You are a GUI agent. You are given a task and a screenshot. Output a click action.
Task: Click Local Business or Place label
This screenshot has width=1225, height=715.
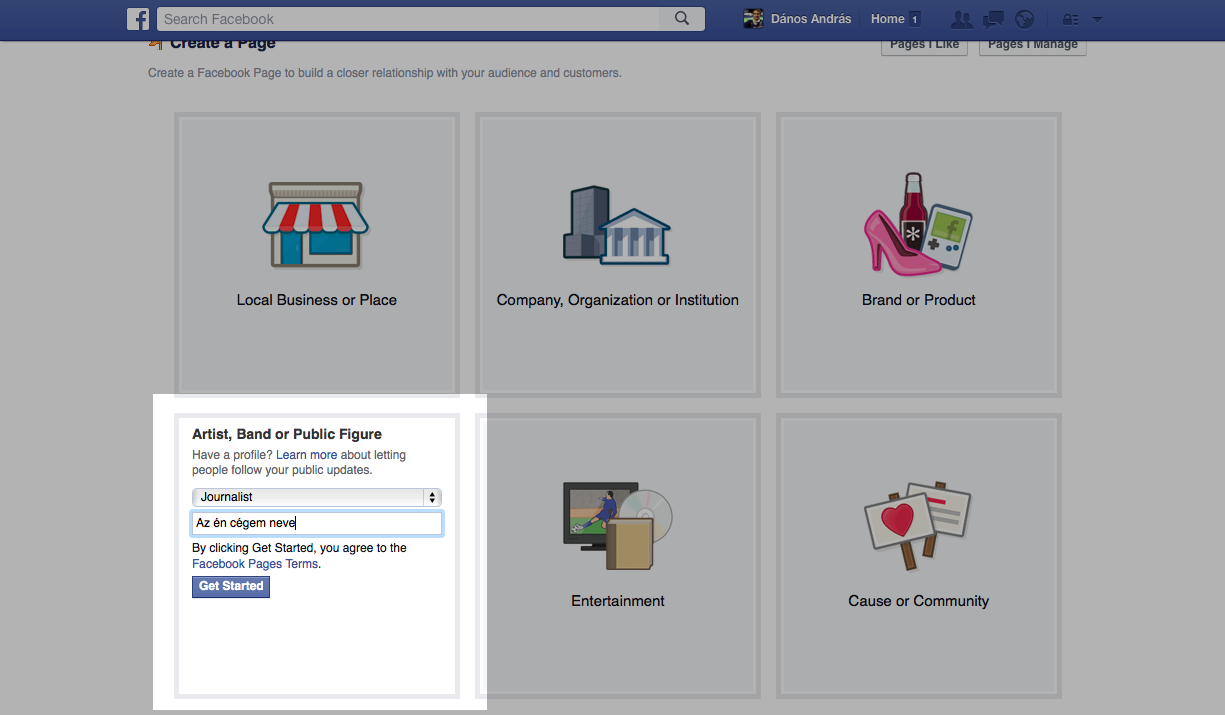click(317, 300)
